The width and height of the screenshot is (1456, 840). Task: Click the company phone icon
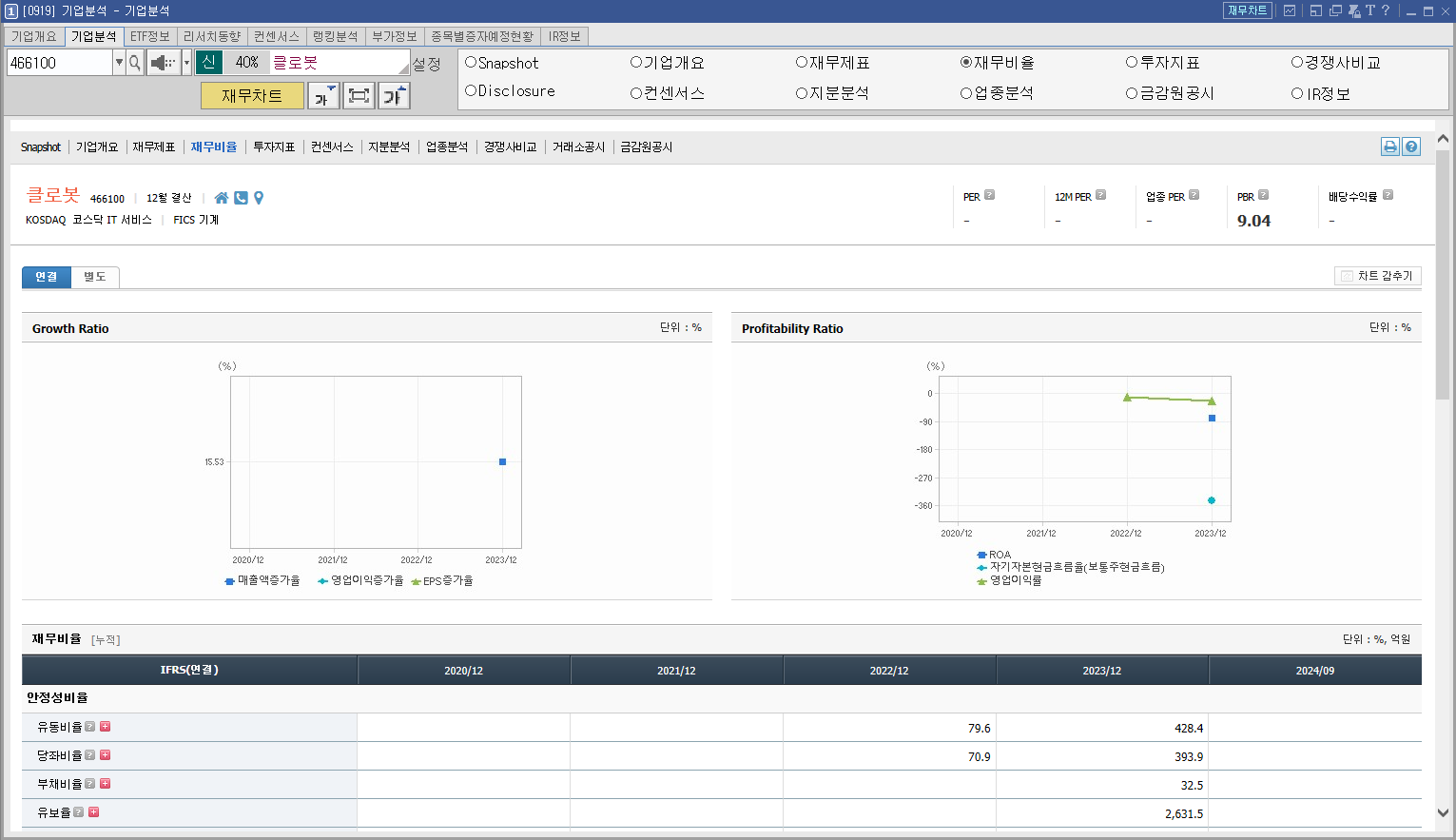pyautogui.click(x=241, y=198)
